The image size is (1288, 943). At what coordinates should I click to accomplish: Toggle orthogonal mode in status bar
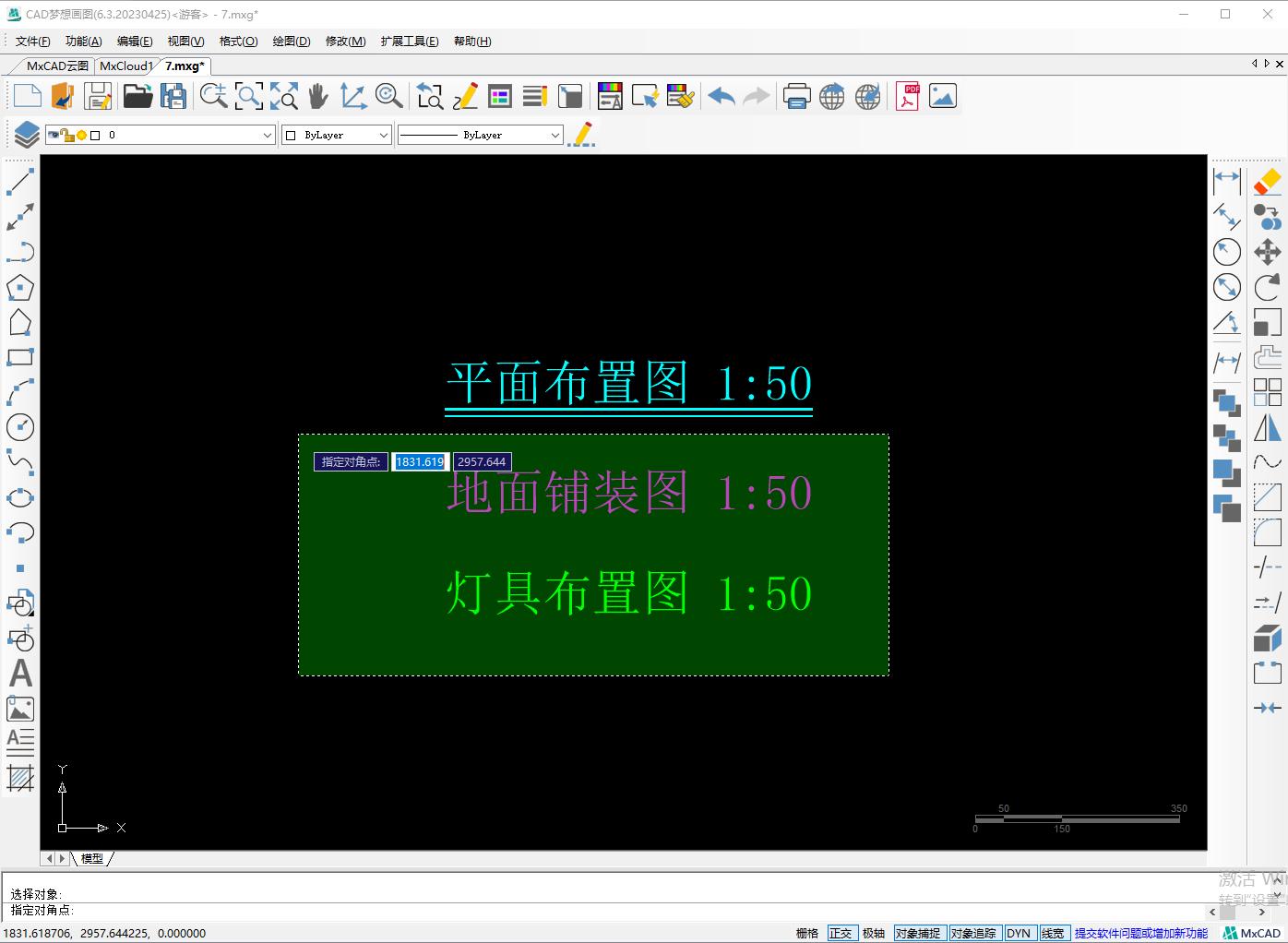841,933
